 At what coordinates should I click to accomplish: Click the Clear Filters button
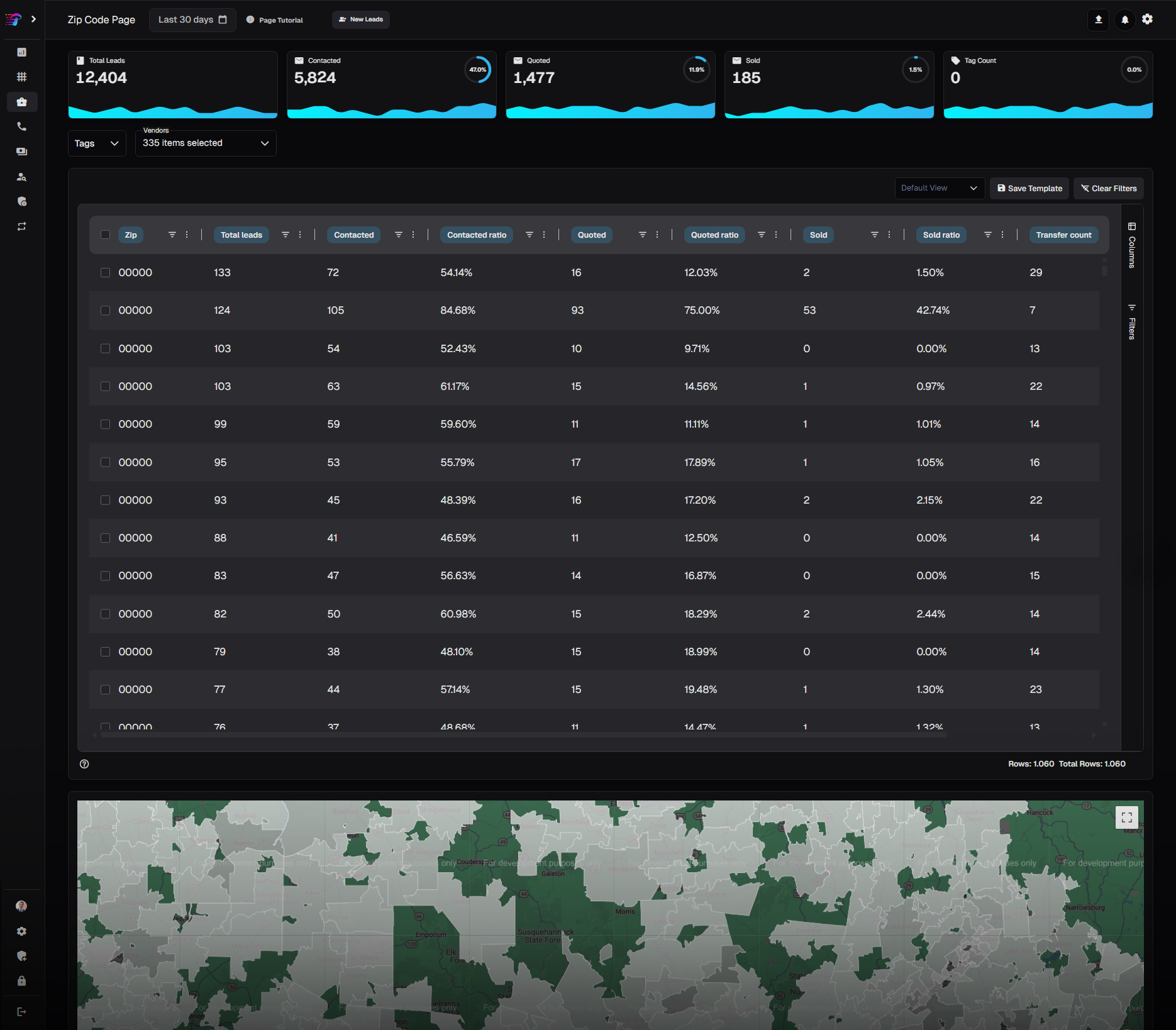pyautogui.click(x=1108, y=188)
